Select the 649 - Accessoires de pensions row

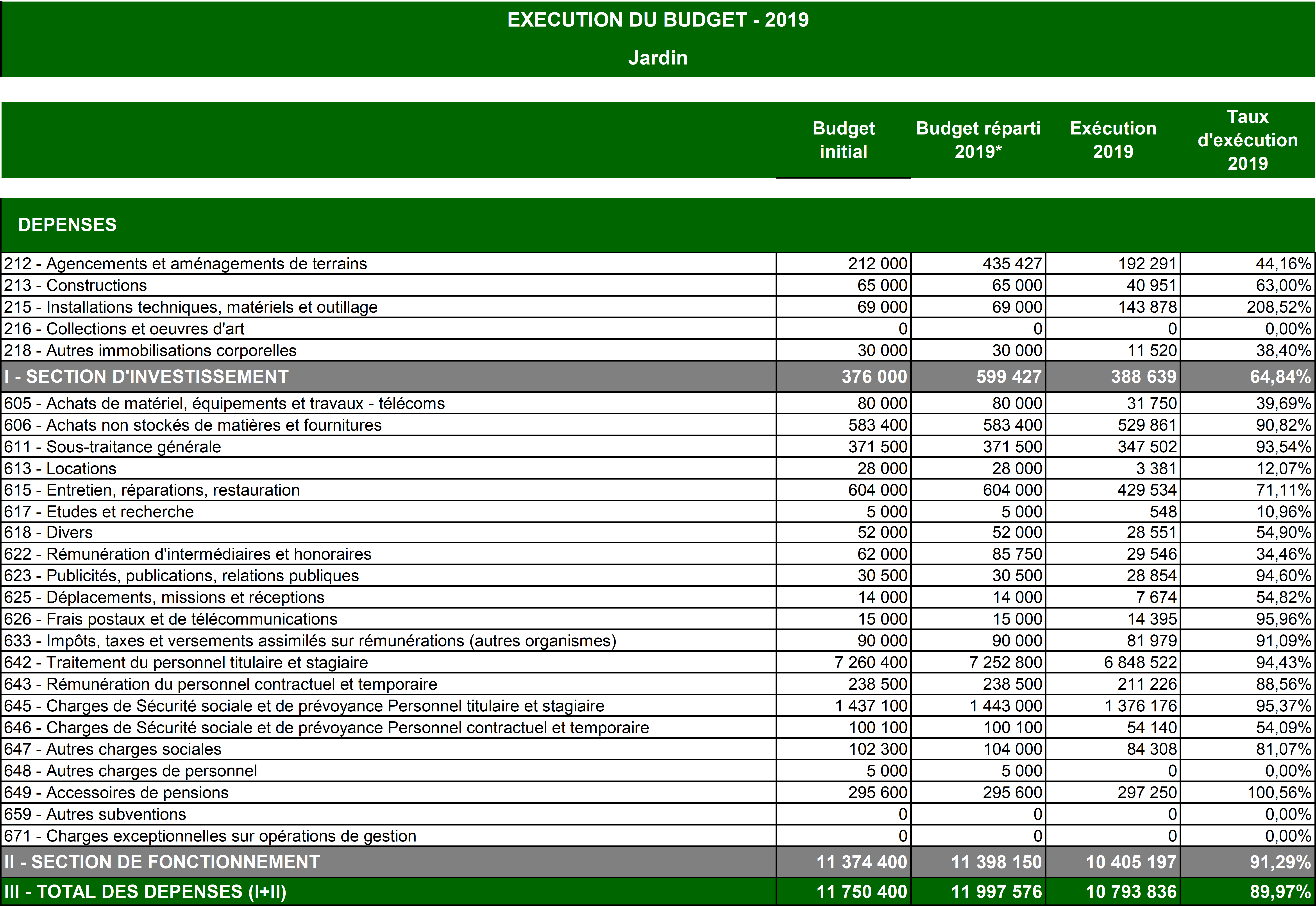(x=116, y=792)
